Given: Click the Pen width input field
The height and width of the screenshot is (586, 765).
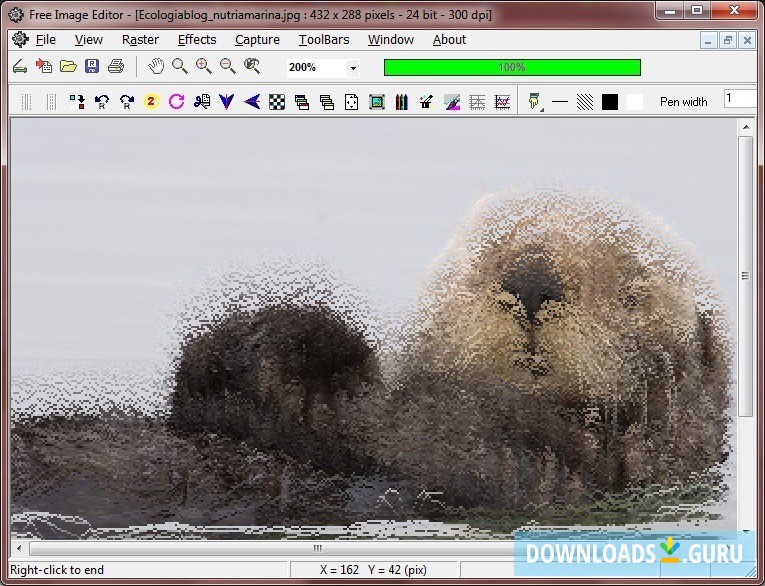Looking at the screenshot, I should pyautogui.click(x=740, y=98).
